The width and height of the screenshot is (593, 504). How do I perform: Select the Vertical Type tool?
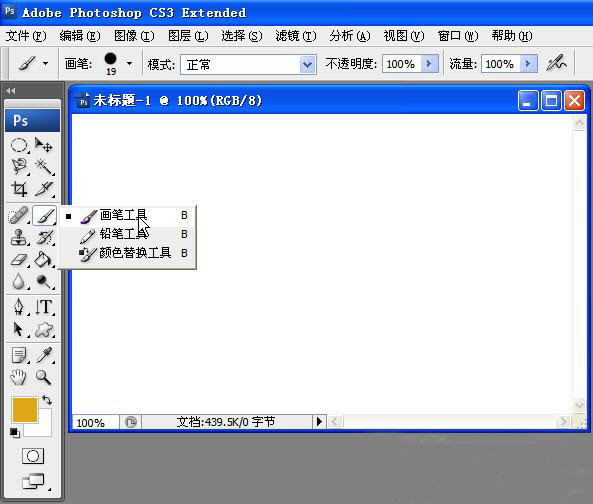tap(44, 307)
